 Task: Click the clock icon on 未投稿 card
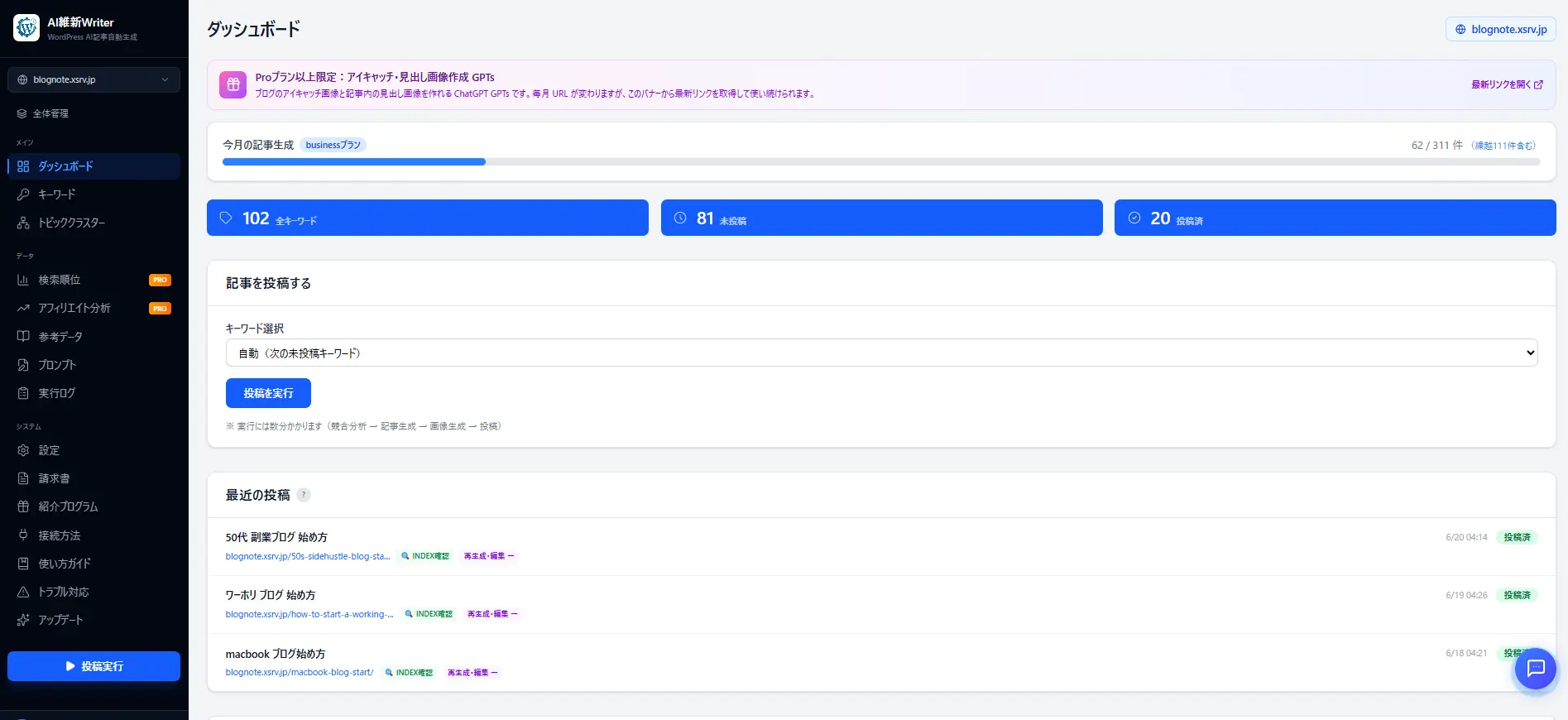[x=680, y=218]
